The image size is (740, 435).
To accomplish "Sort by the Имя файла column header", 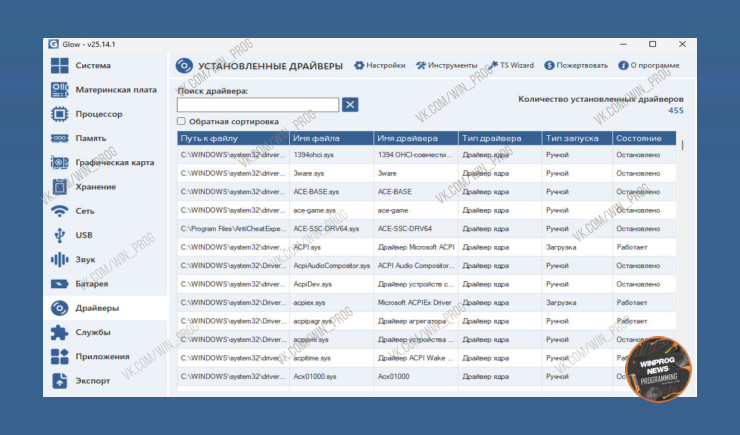I will pos(332,138).
